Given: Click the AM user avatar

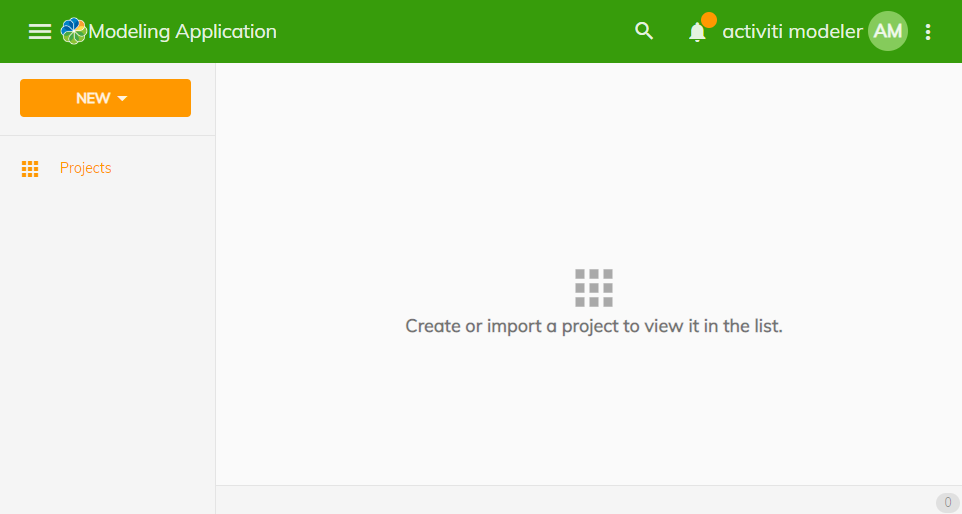Looking at the screenshot, I should tap(888, 31).
